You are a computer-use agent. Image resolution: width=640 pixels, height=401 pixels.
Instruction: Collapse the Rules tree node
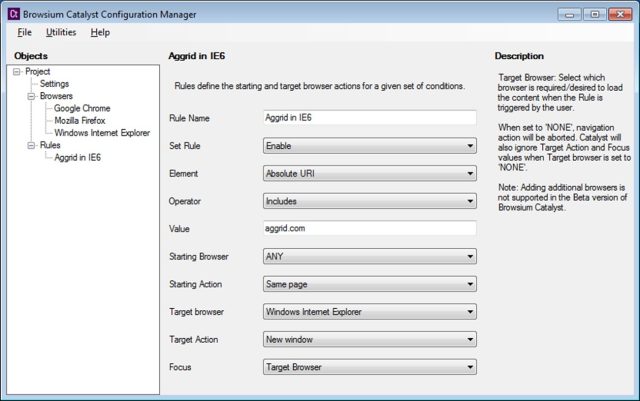tap(31, 145)
